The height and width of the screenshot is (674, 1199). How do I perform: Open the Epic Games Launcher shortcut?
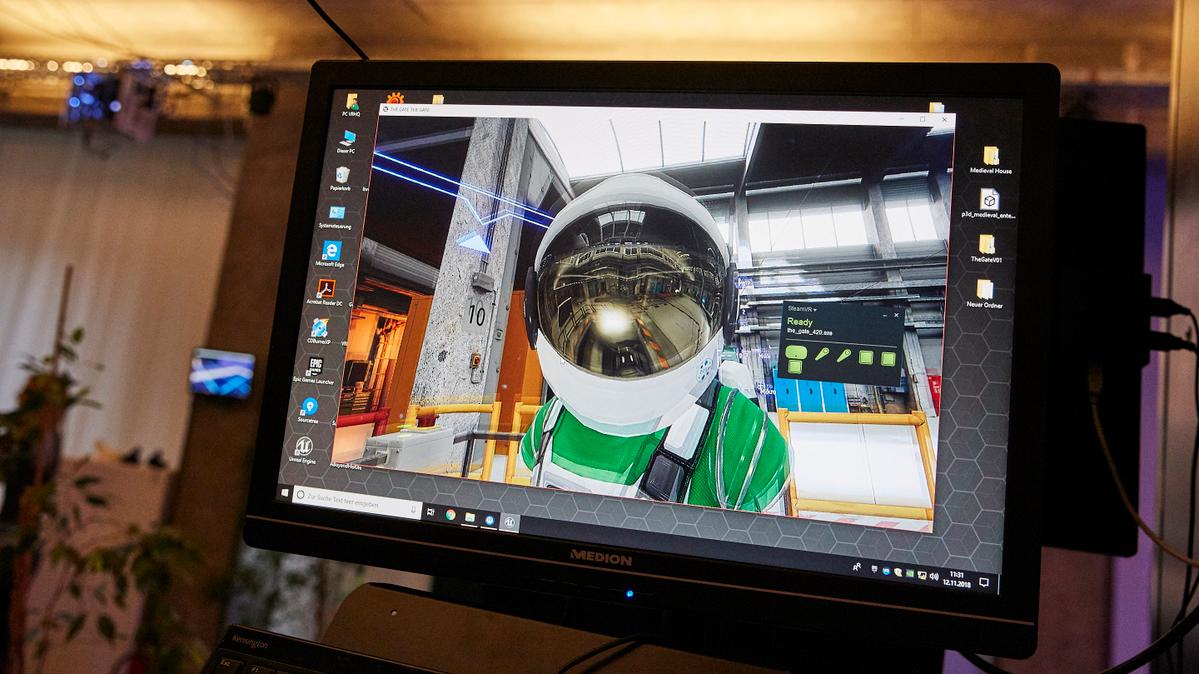pos(314,370)
